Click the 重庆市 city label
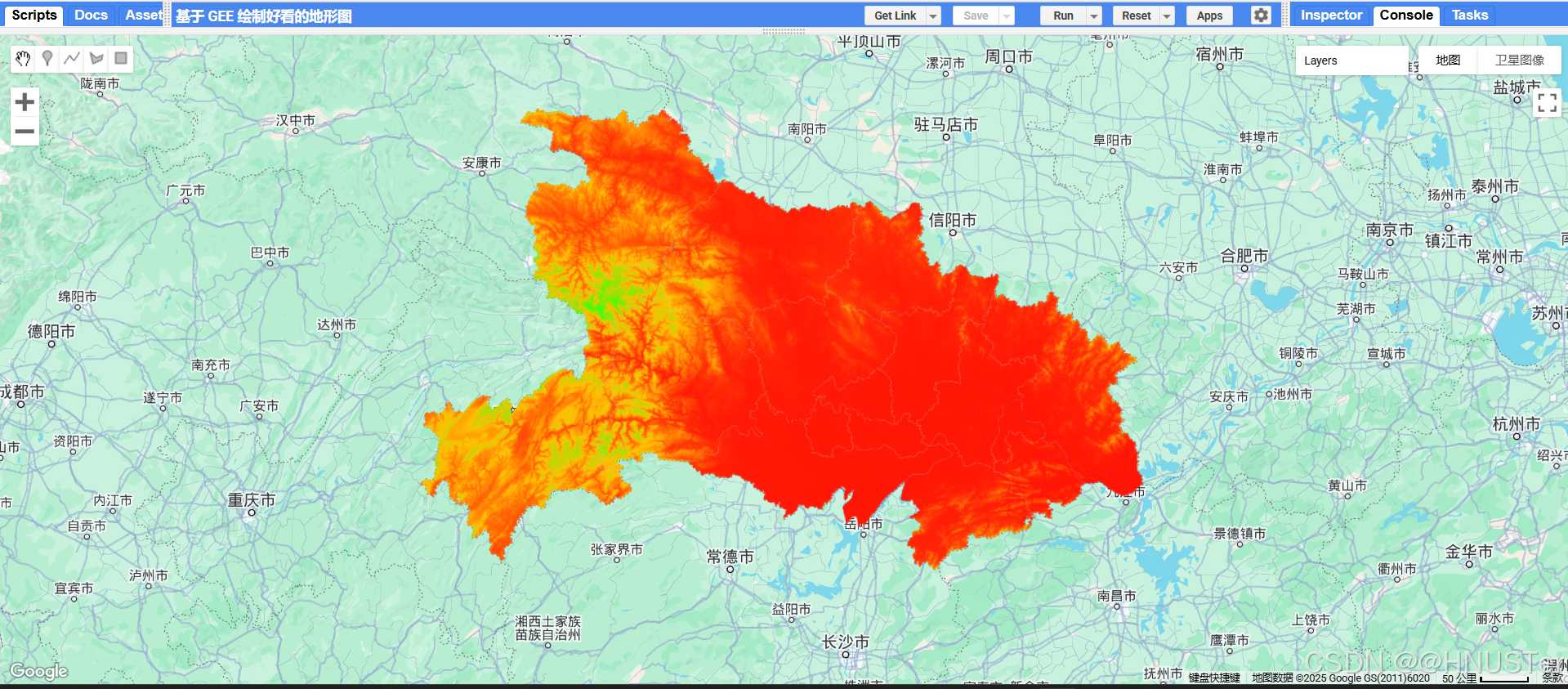1568x689 pixels. click(x=252, y=499)
